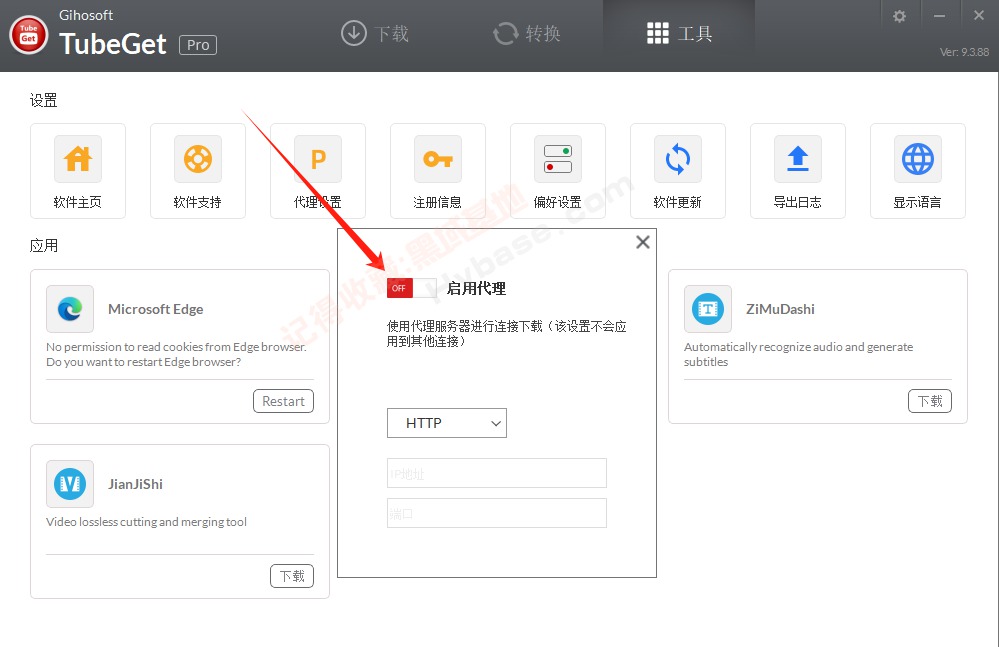Expand the HTTP proxy type dropdown
Screen dimensions: 999x647
[447, 423]
